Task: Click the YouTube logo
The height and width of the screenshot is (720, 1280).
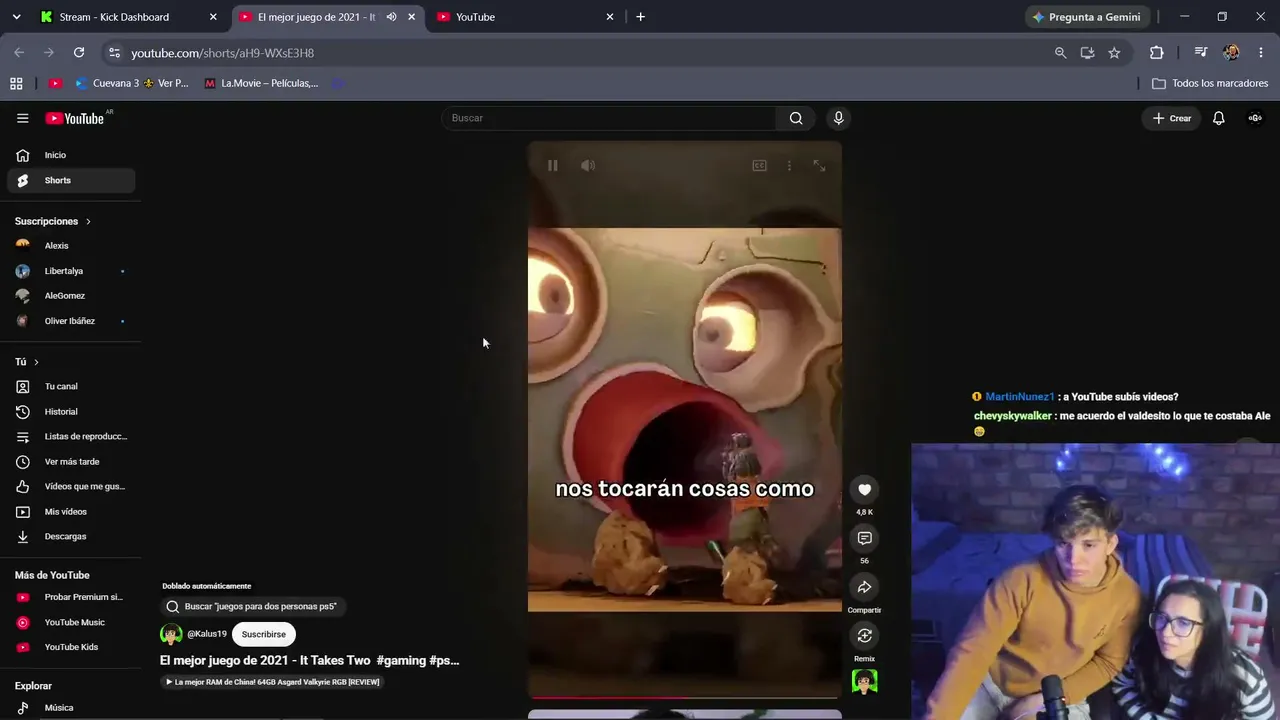Action: click(x=75, y=118)
